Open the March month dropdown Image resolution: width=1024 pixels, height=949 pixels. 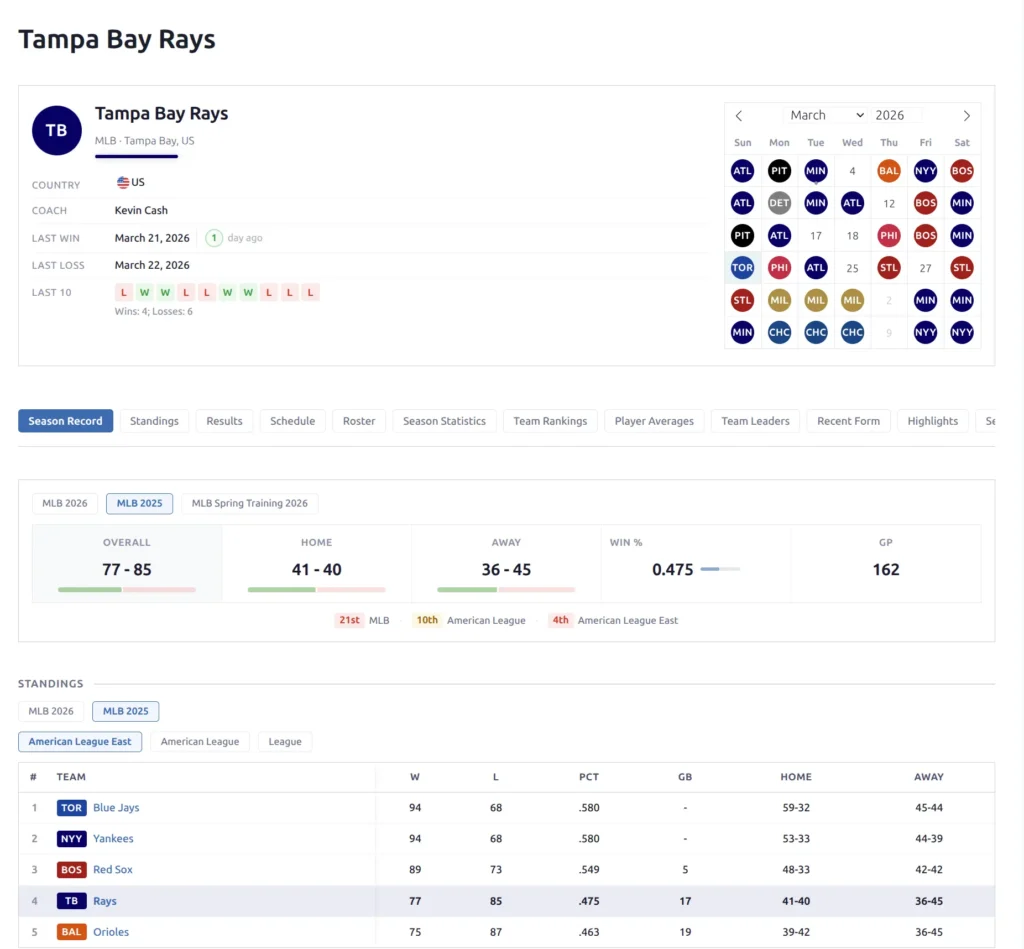pos(826,116)
